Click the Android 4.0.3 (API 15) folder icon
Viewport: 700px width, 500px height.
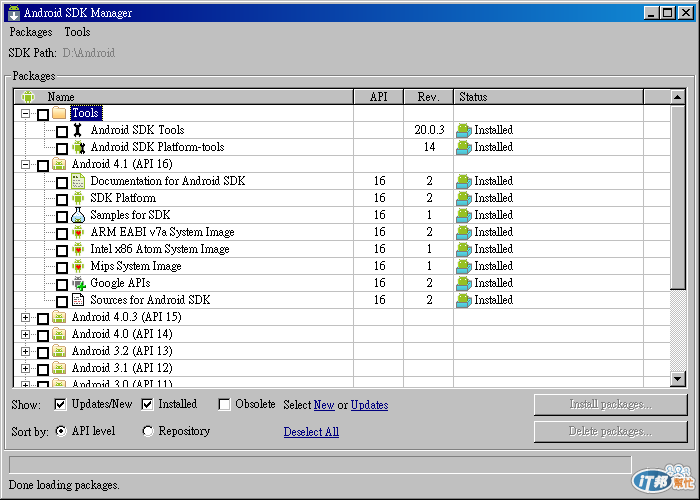[x=59, y=317]
